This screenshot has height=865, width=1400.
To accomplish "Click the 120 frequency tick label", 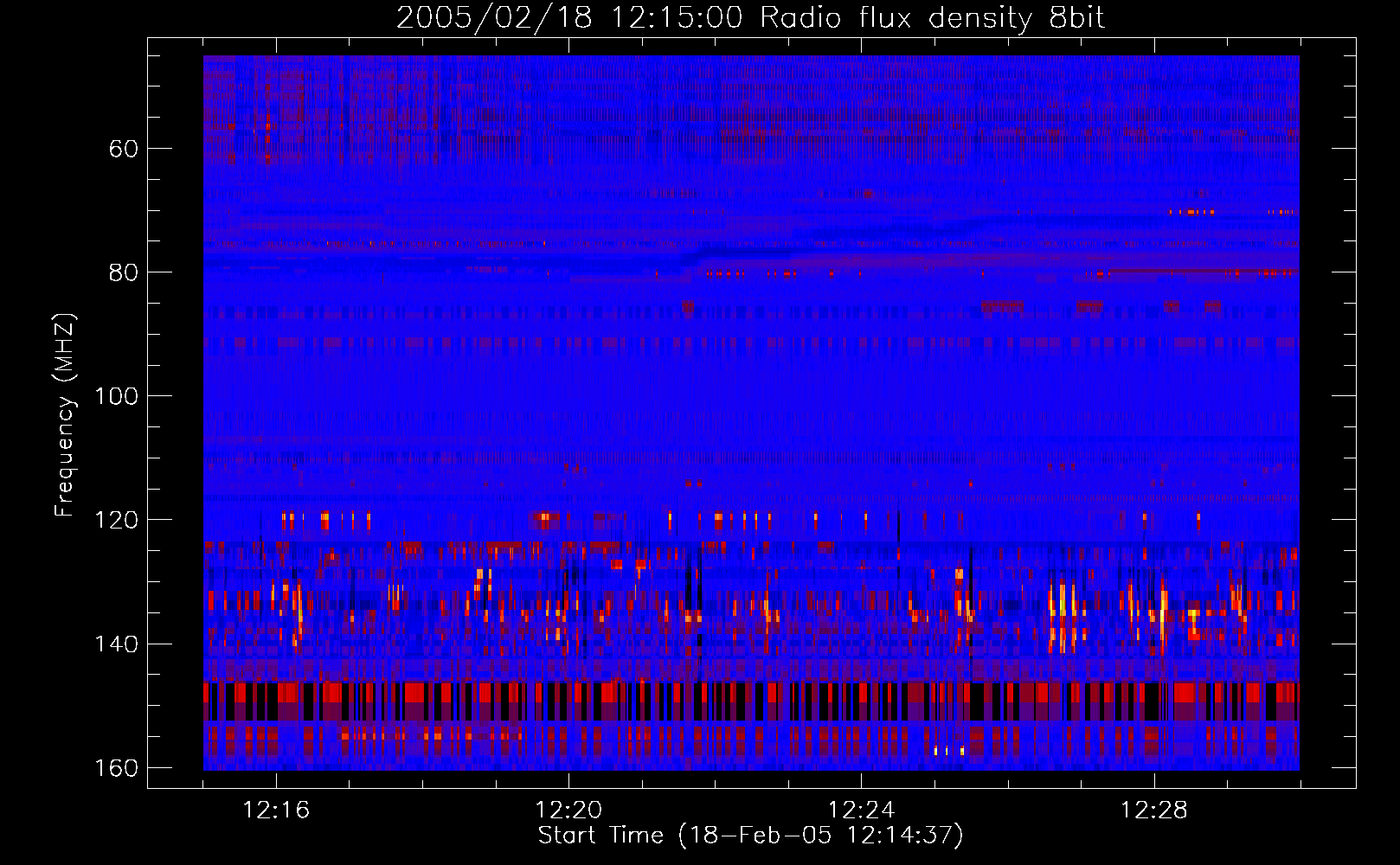I will [116, 520].
